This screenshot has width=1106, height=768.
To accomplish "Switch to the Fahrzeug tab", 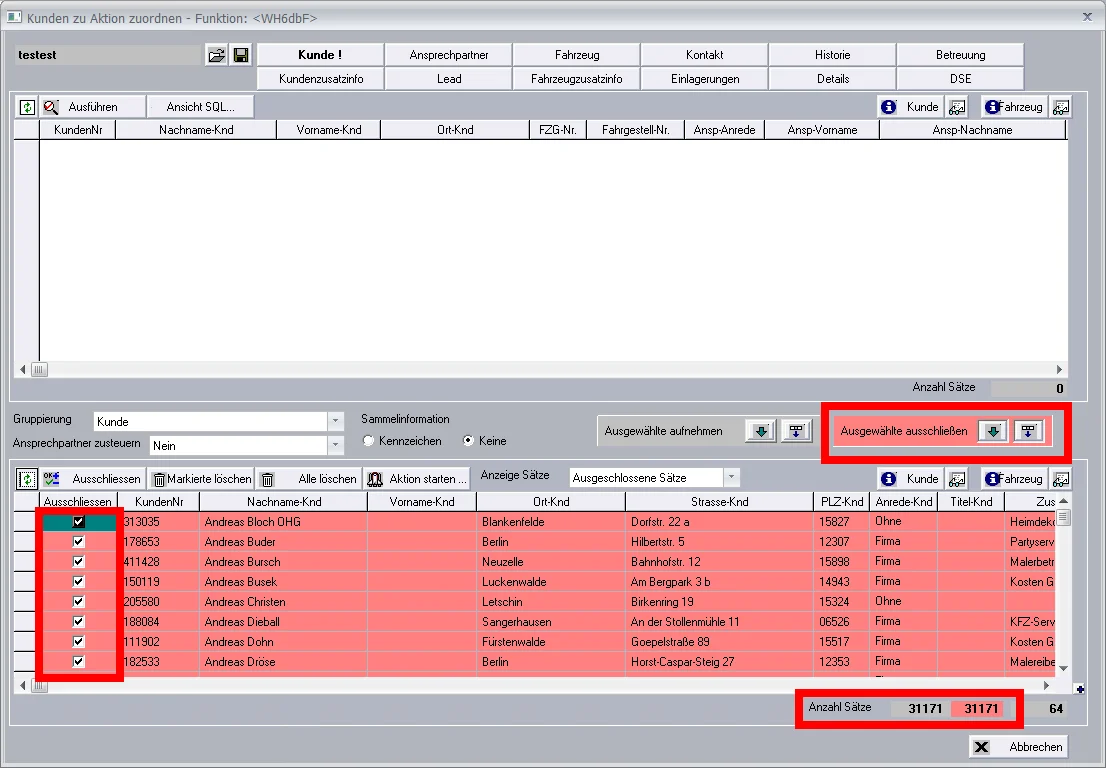I will (x=577, y=55).
